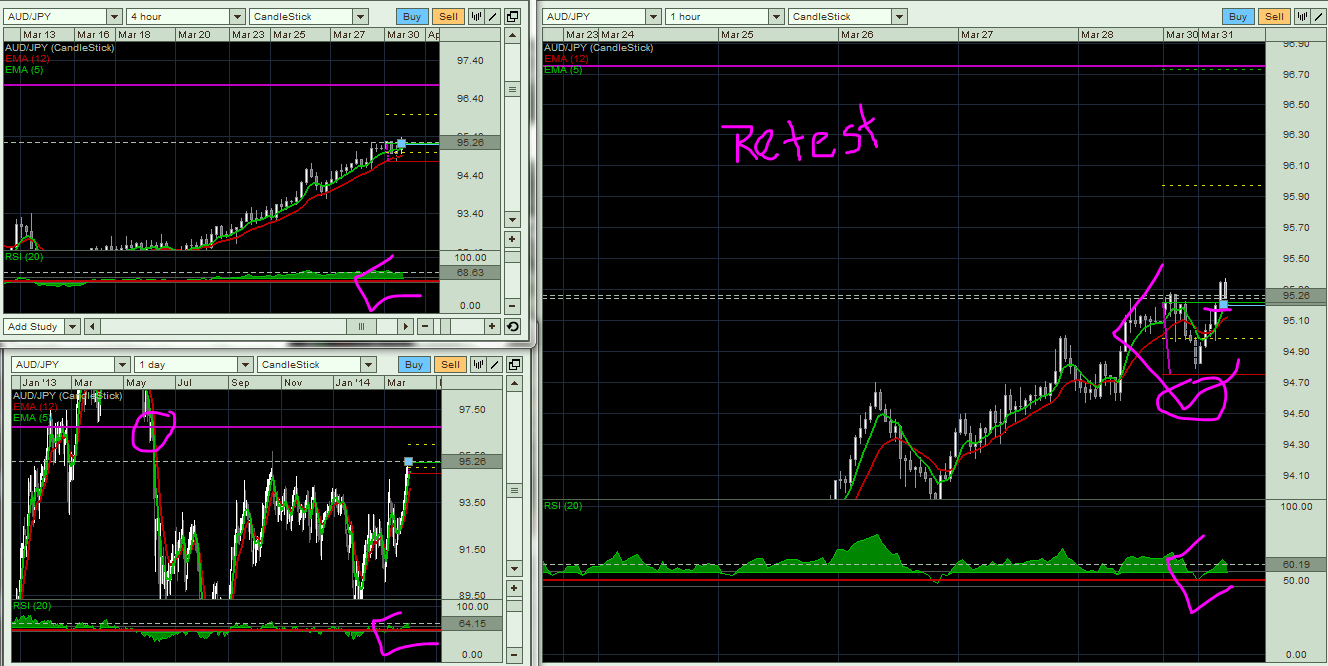Viewport: 1328px width, 666px height.
Task: Zoom in horizontal plus in 4 hour chart
Action: 492,326
